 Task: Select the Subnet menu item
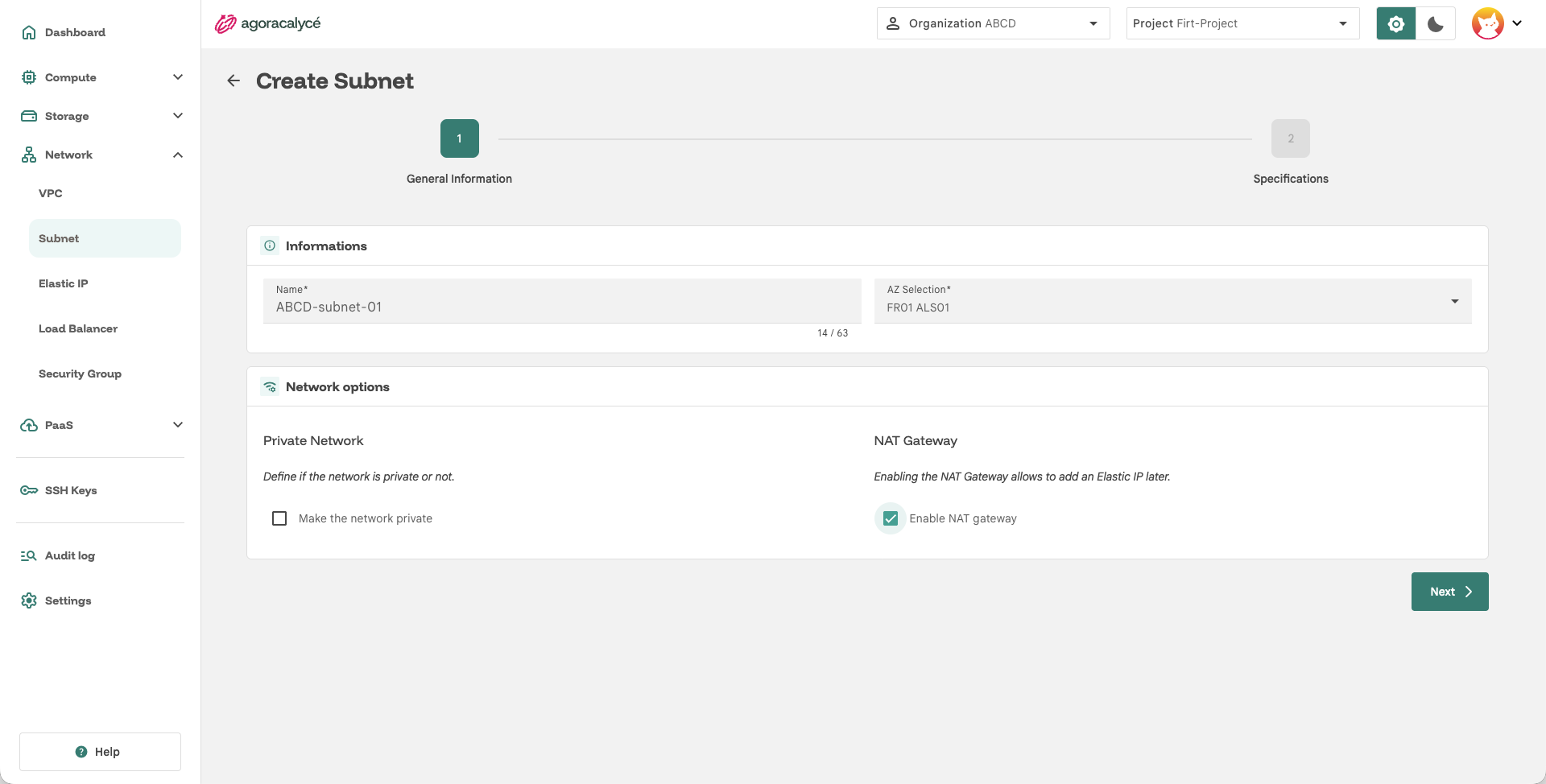(x=105, y=238)
